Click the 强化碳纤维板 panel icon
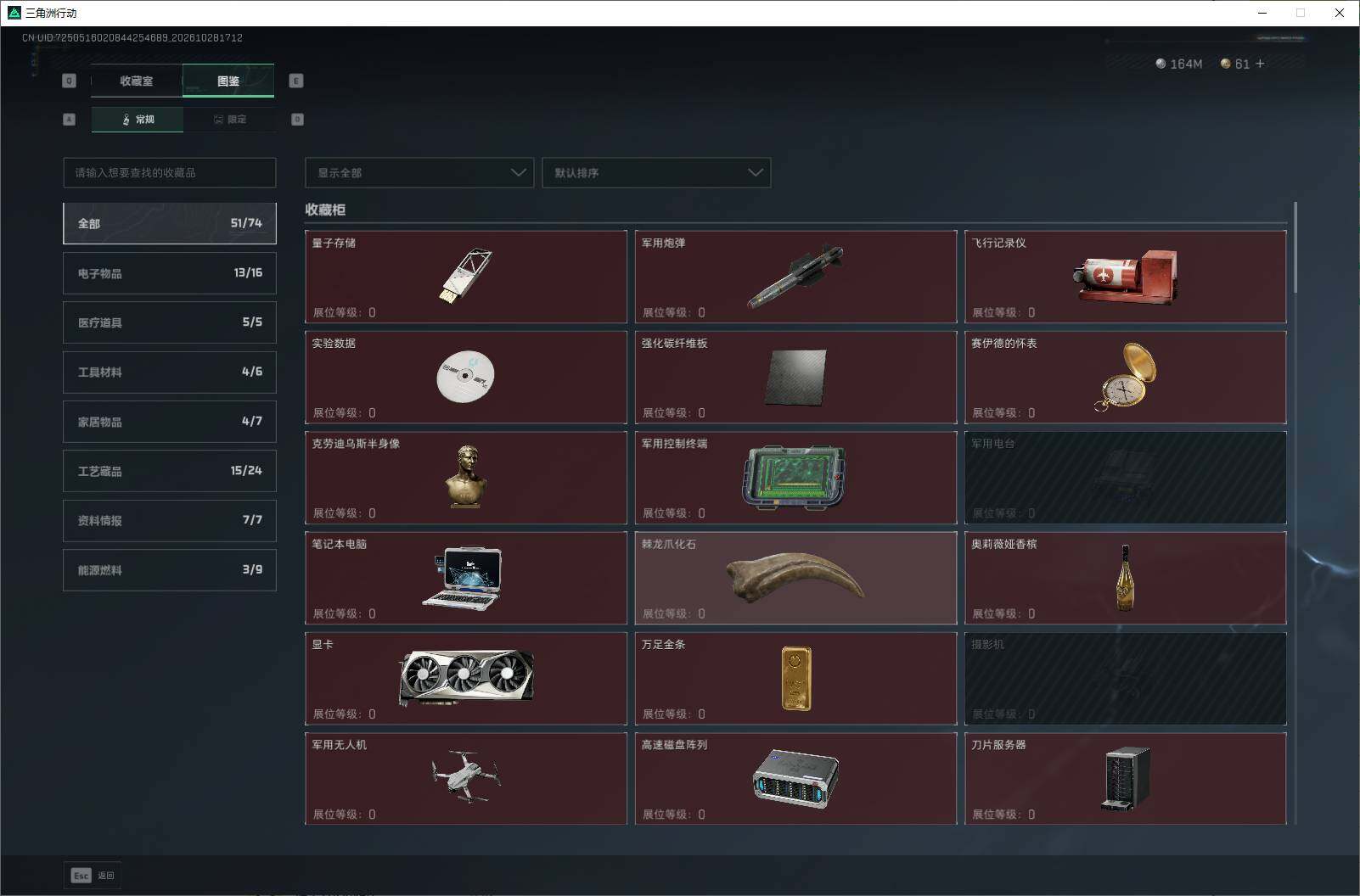The image size is (1360, 896). [x=795, y=378]
